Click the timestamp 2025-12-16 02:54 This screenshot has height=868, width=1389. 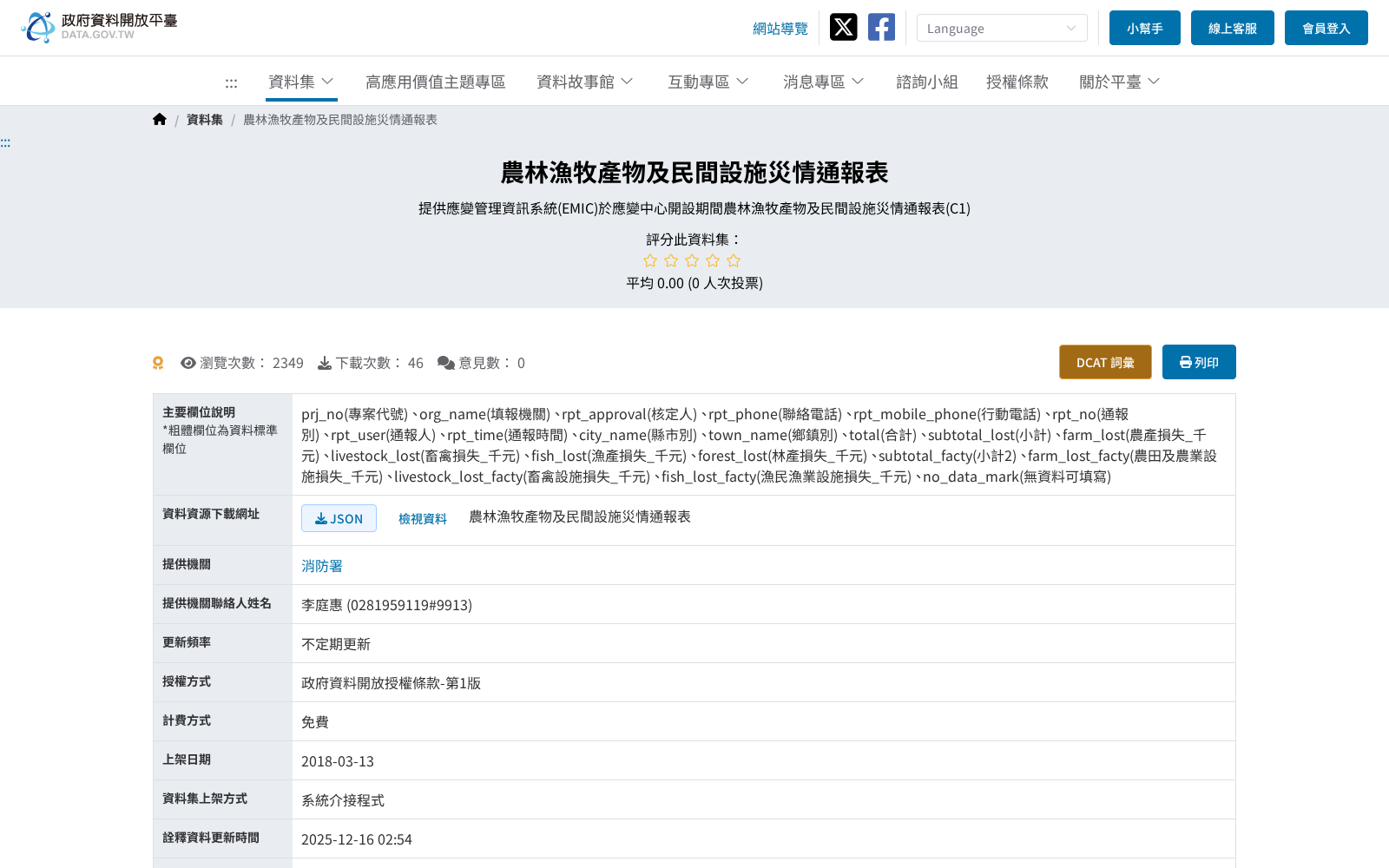click(357, 839)
